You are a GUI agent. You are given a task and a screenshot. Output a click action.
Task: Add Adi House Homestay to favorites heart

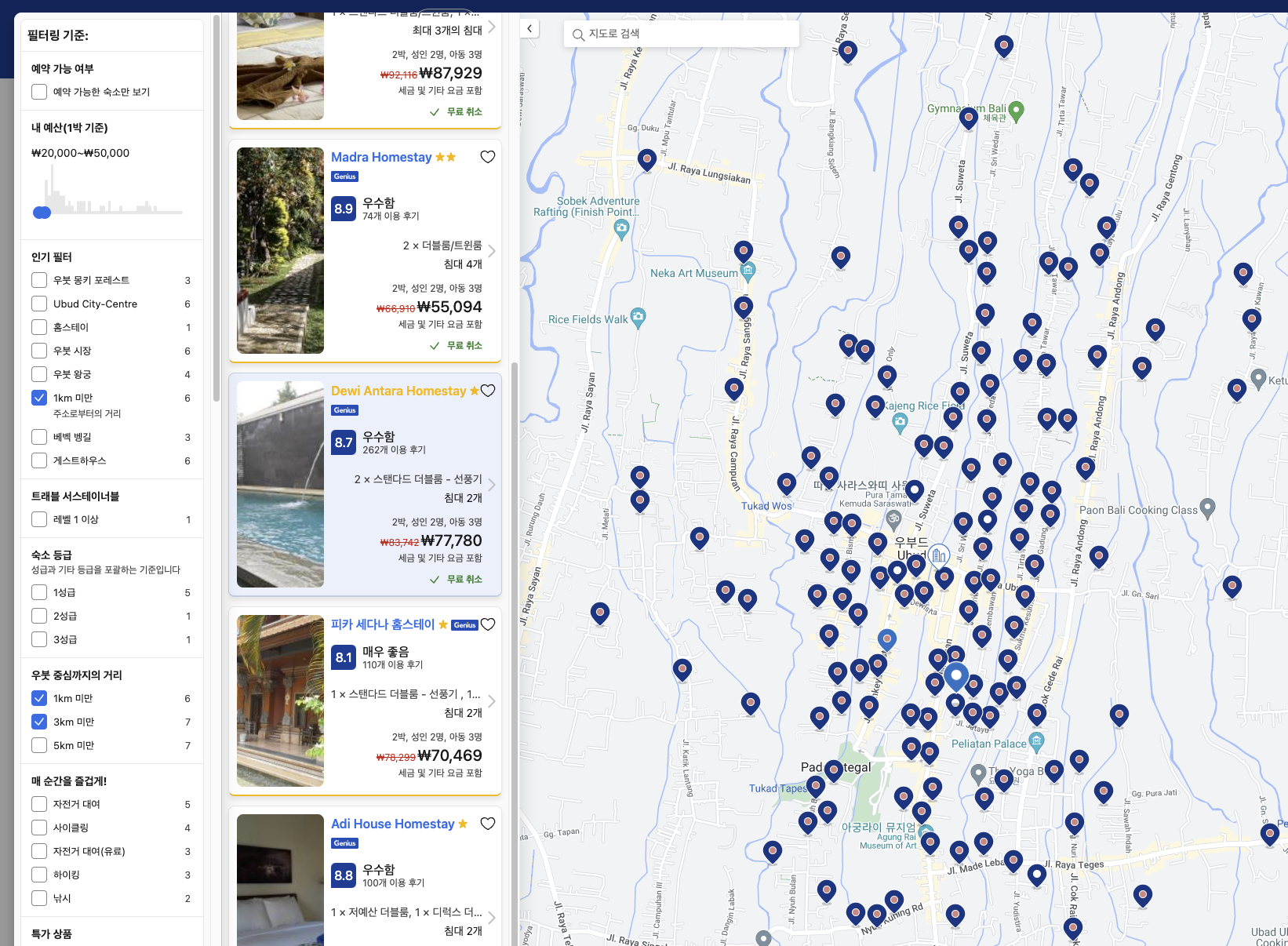click(x=487, y=824)
